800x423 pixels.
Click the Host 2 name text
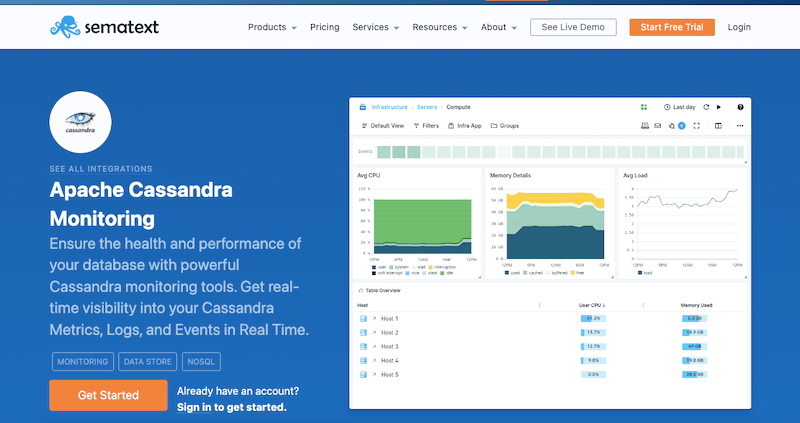(389, 333)
